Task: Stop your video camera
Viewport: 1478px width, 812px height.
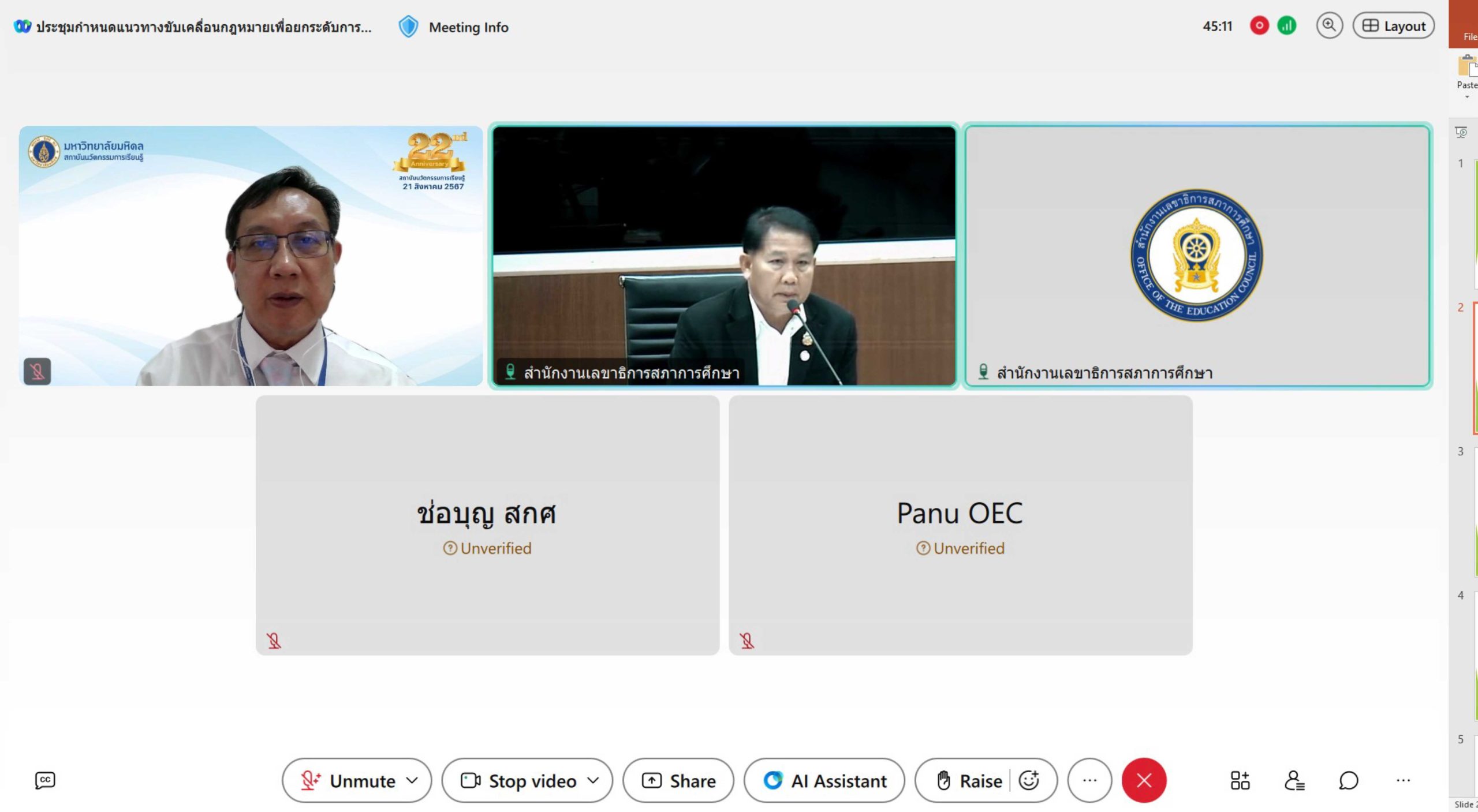Action: (520, 780)
